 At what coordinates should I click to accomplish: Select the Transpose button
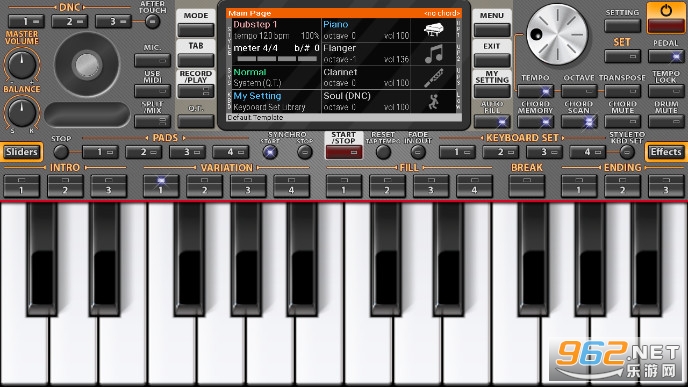click(622, 91)
